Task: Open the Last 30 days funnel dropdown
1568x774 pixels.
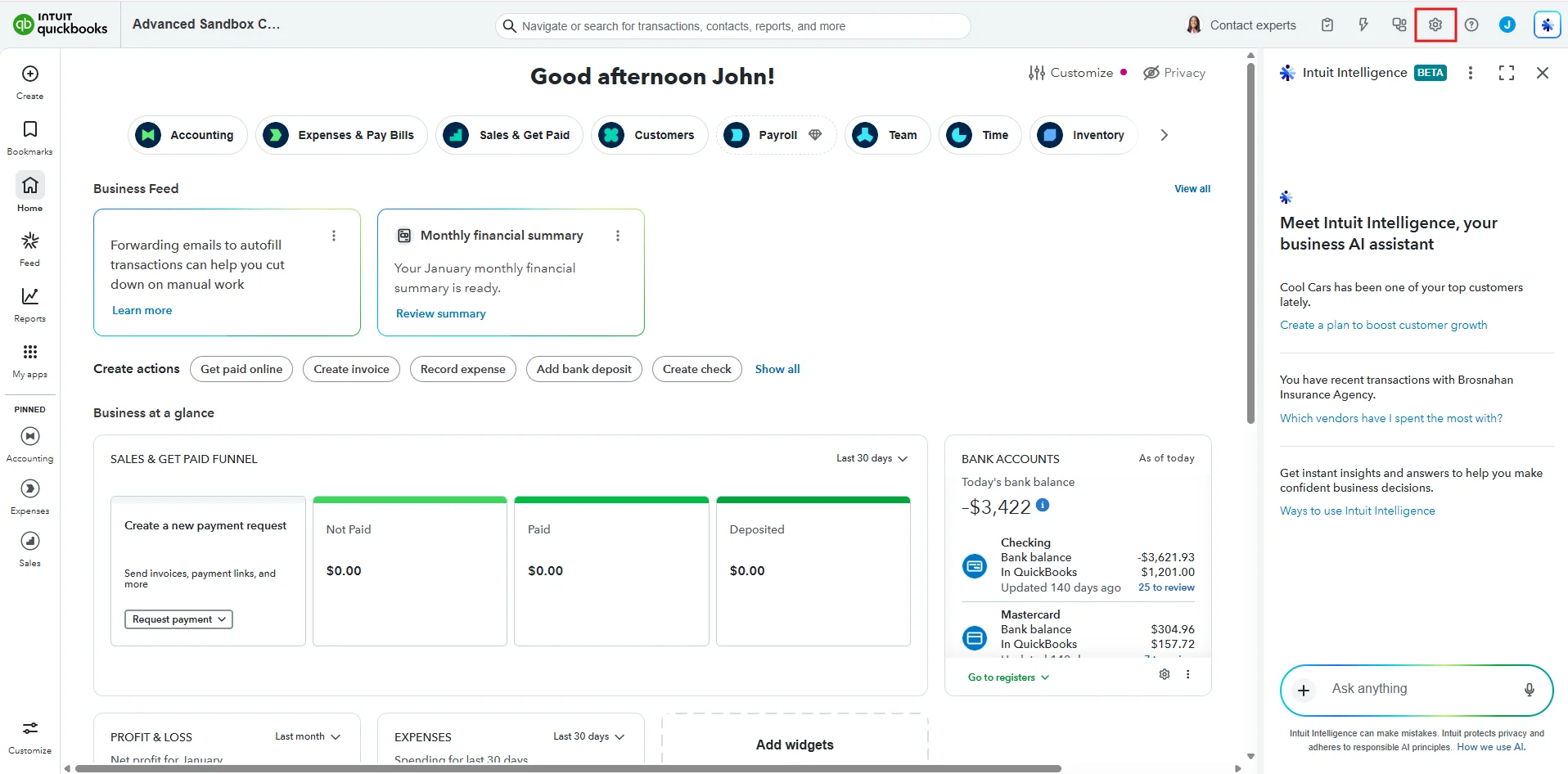Action: click(x=871, y=458)
